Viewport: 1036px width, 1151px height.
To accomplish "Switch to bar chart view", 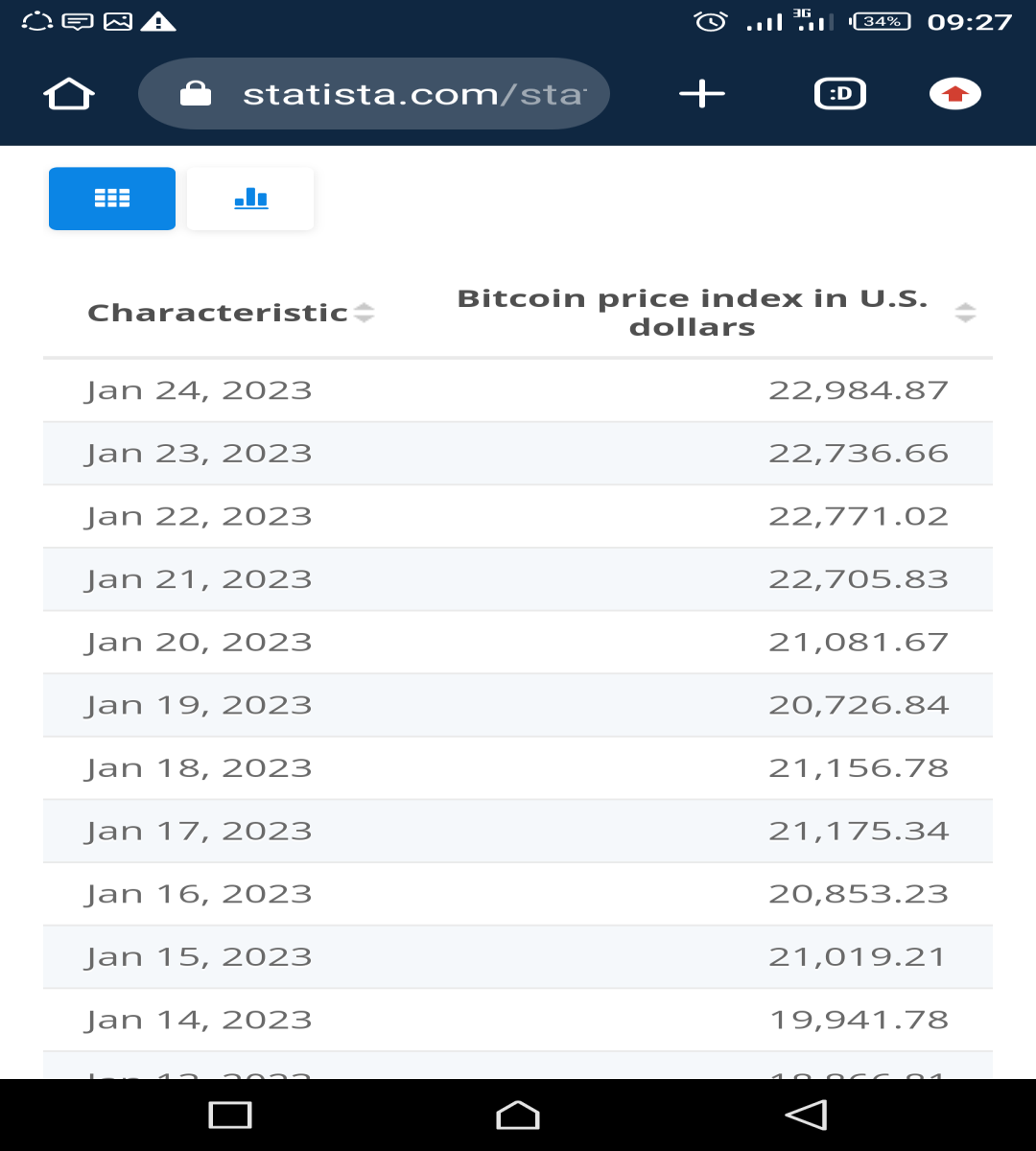I will 250,199.
